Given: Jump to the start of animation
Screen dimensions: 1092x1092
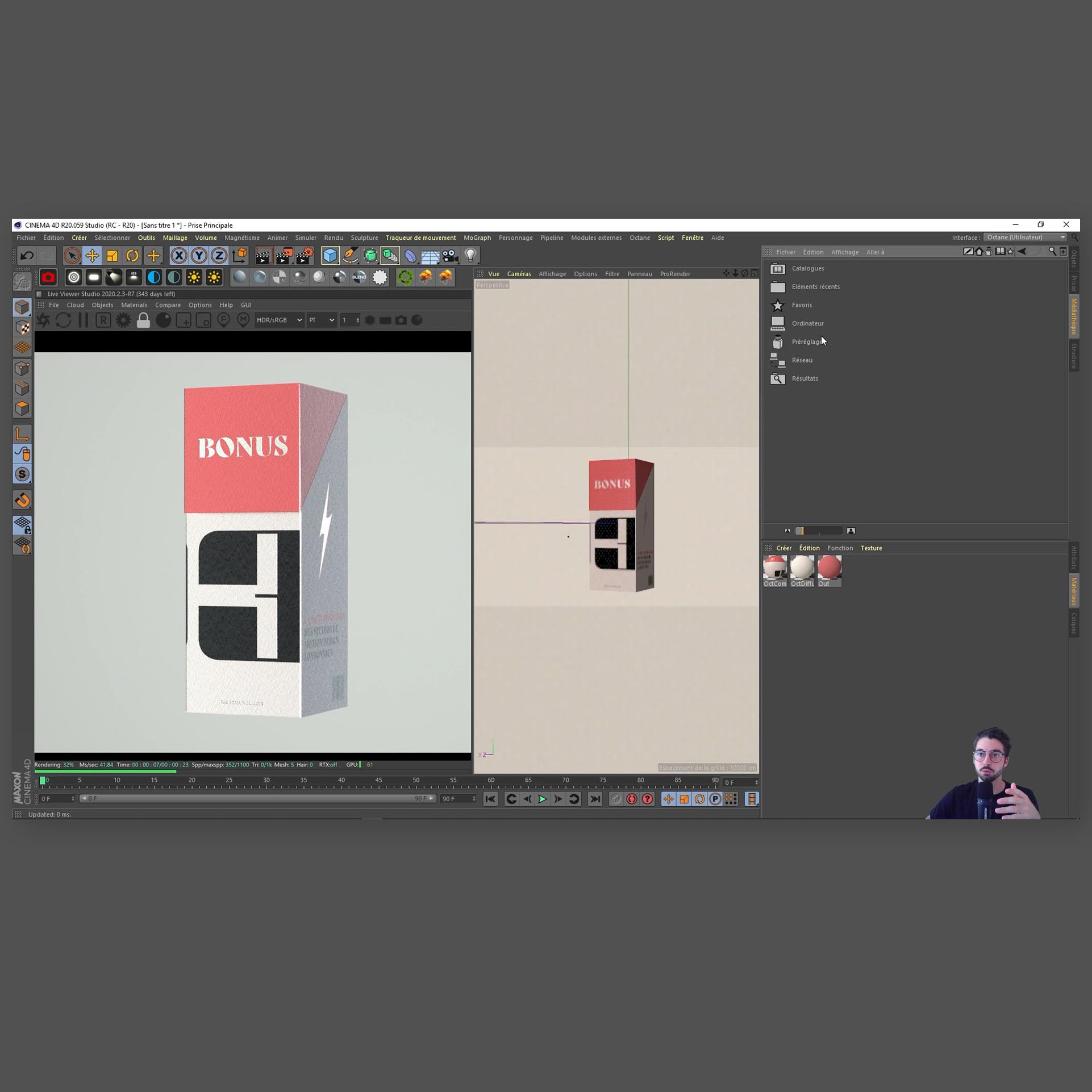Looking at the screenshot, I should coord(490,799).
